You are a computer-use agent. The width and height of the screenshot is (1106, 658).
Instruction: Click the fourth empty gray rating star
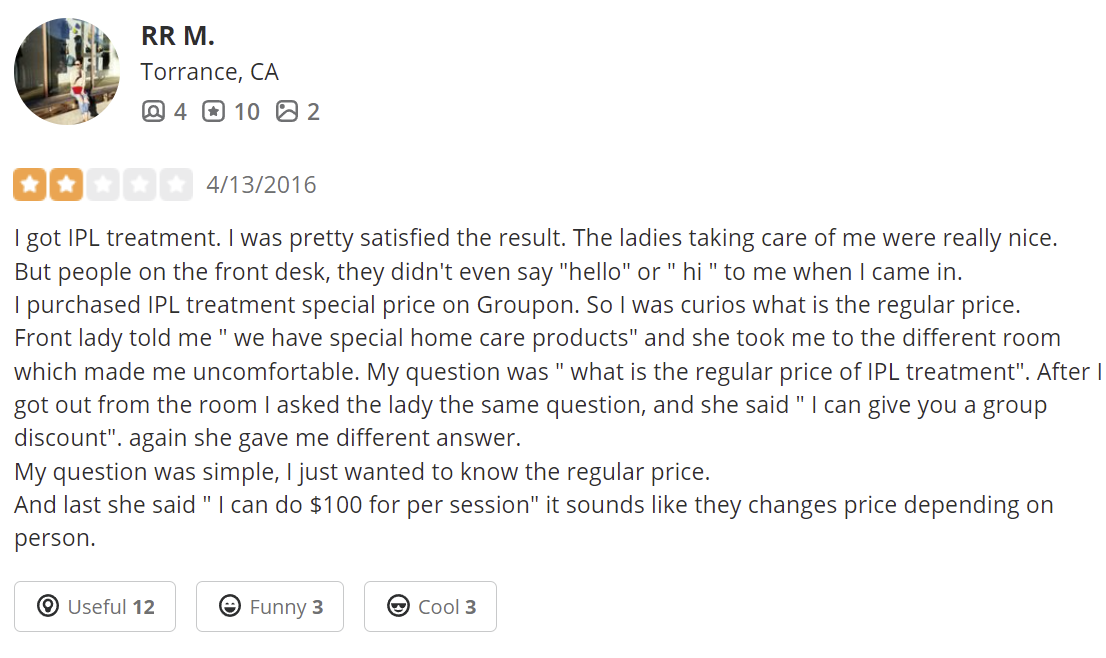pyautogui.click(x=140, y=185)
